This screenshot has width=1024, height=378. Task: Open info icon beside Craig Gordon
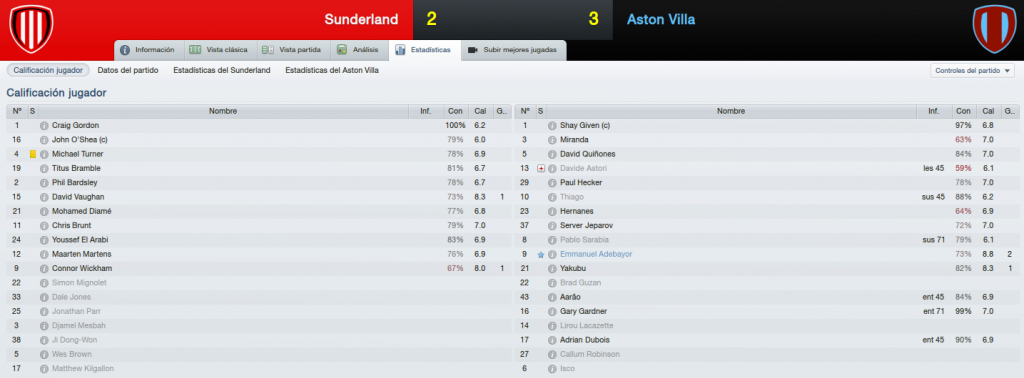click(44, 125)
